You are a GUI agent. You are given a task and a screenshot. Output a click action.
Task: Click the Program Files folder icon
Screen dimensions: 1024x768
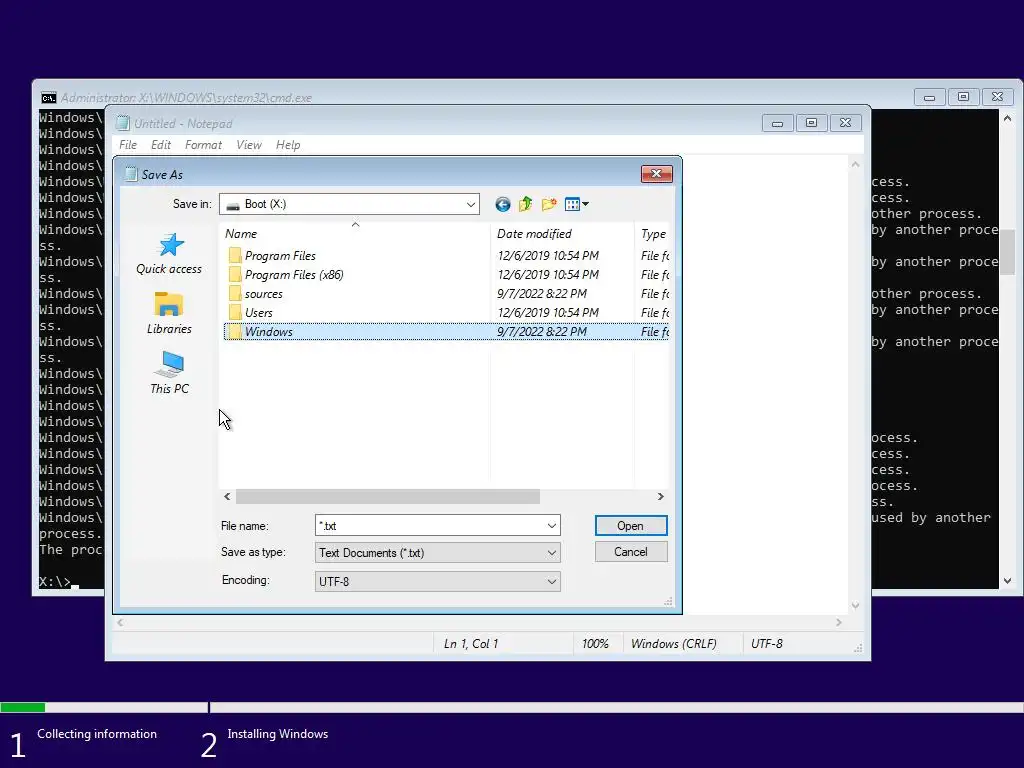(x=235, y=255)
